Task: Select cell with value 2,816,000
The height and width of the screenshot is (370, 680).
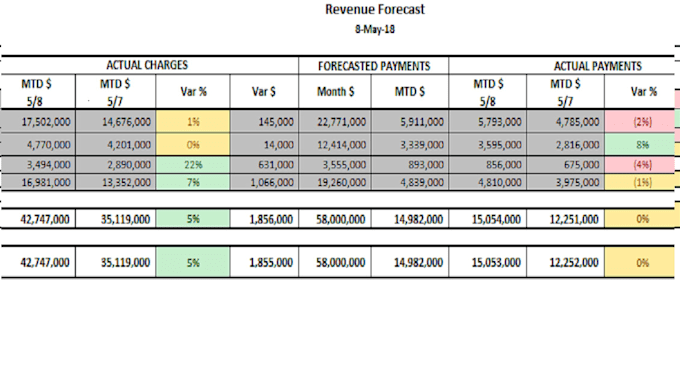Action: [566, 144]
